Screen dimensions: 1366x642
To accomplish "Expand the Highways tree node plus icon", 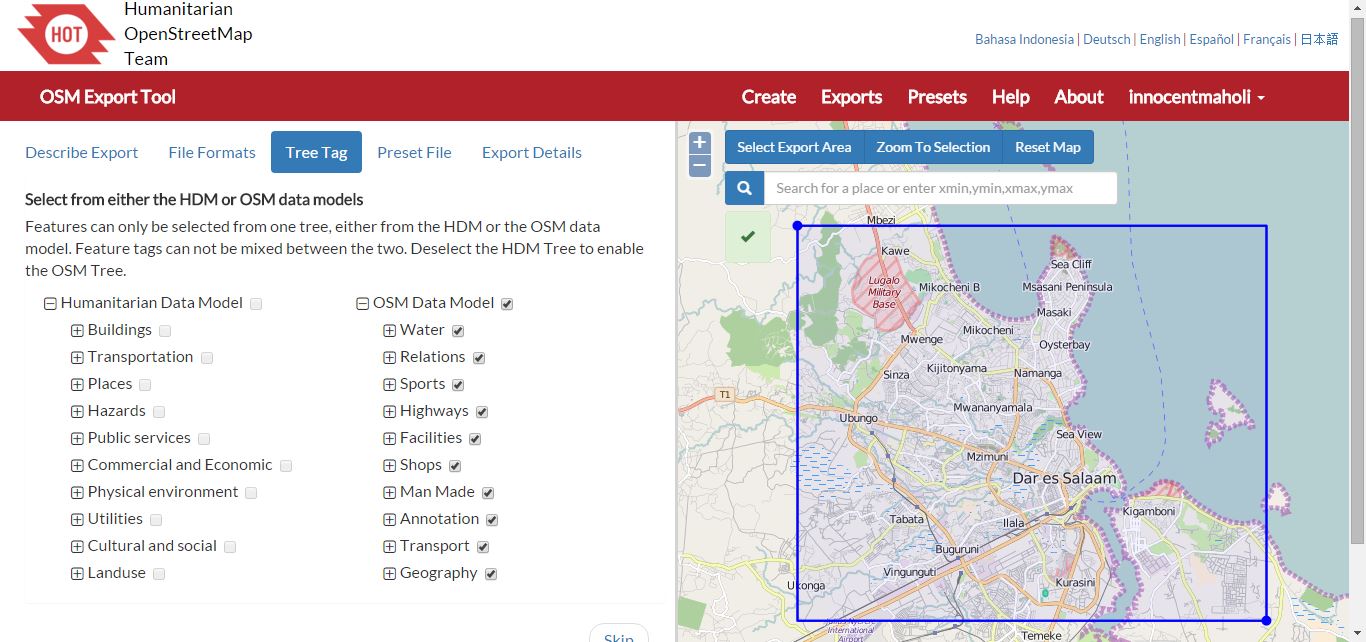I will 390,411.
